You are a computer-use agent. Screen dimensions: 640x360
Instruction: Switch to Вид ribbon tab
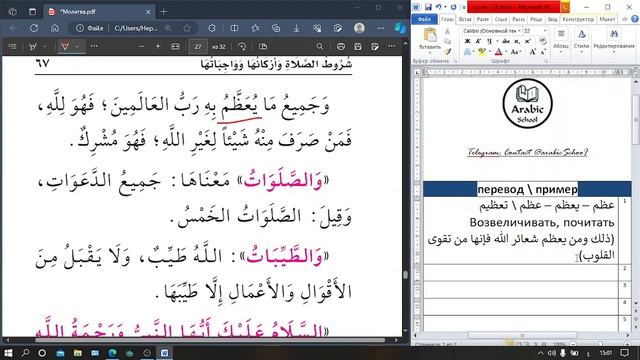coord(552,19)
